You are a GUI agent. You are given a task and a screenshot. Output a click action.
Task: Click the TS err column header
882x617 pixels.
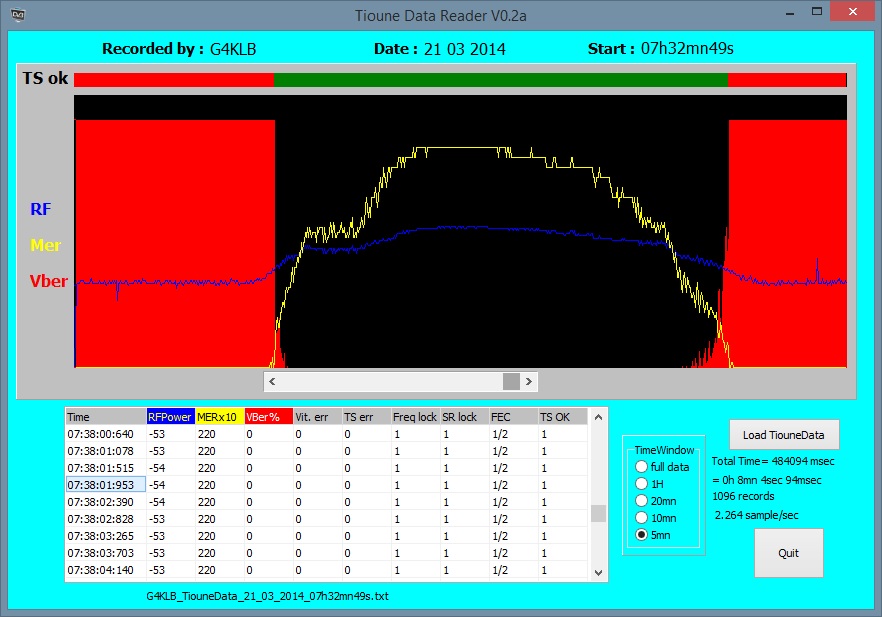(366, 417)
